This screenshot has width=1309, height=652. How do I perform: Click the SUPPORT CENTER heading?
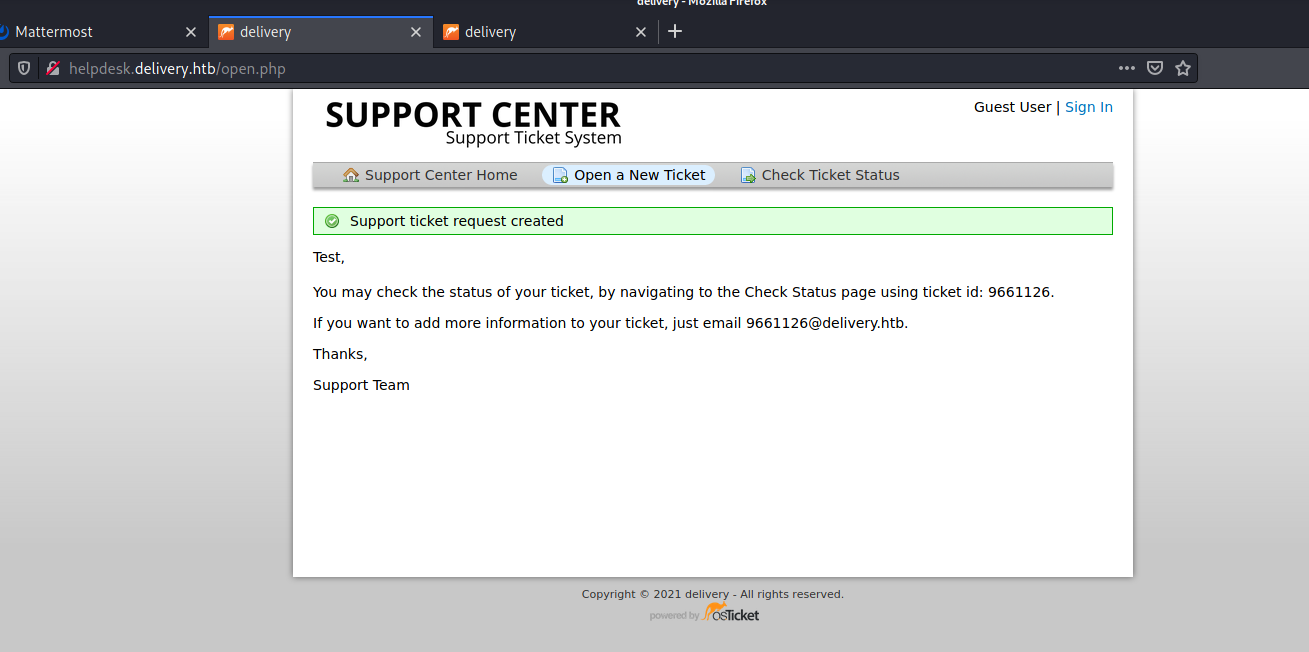pyautogui.click(x=472, y=114)
